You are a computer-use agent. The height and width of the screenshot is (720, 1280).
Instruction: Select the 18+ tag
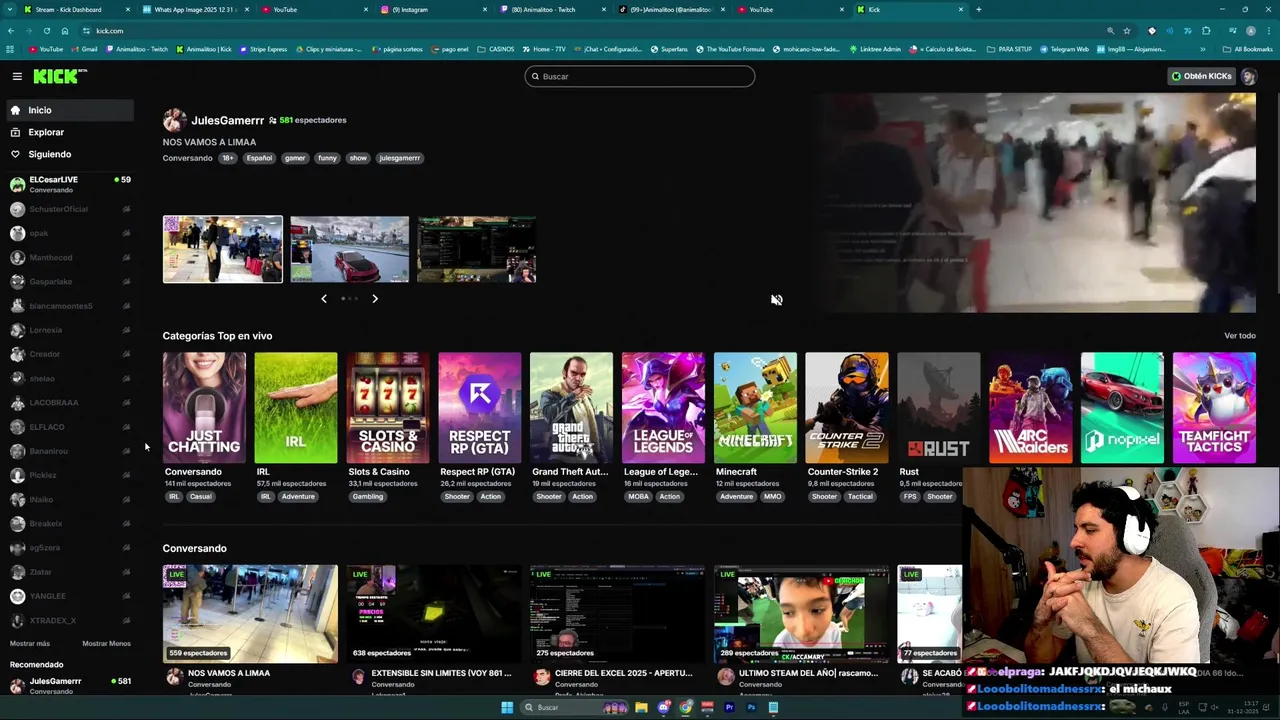pyautogui.click(x=228, y=158)
